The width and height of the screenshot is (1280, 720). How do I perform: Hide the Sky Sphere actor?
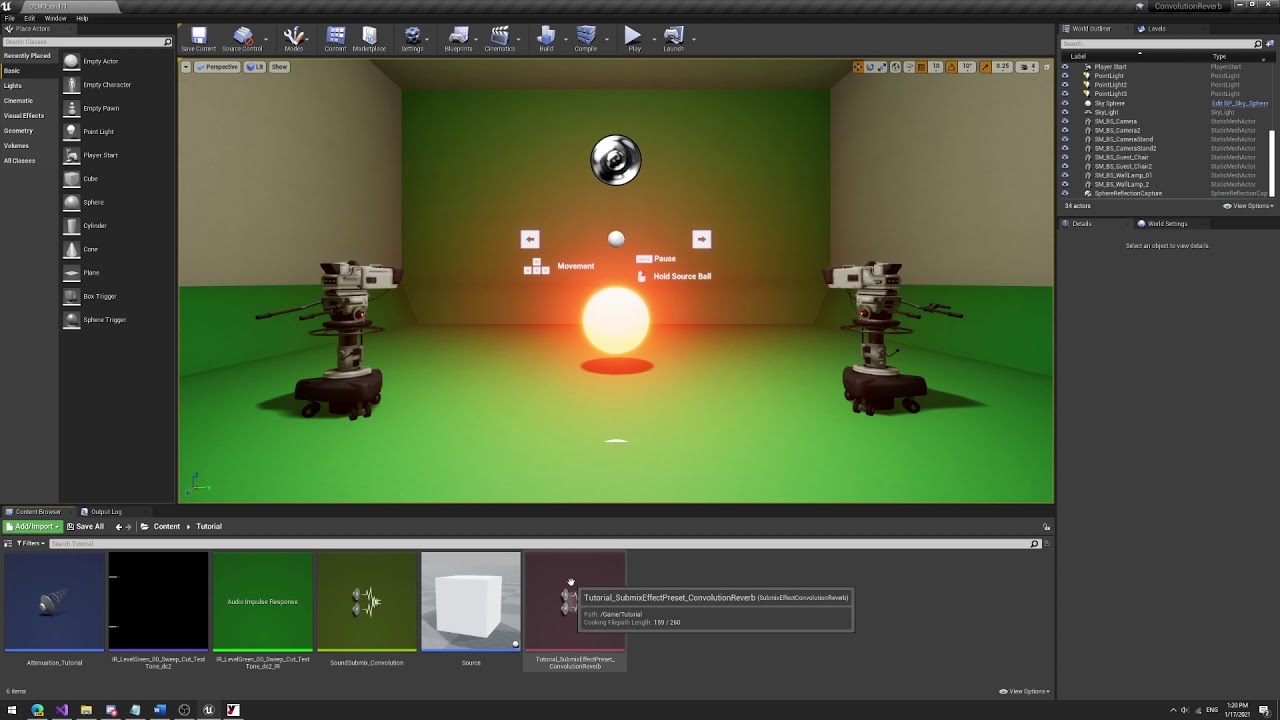pyautogui.click(x=1065, y=103)
